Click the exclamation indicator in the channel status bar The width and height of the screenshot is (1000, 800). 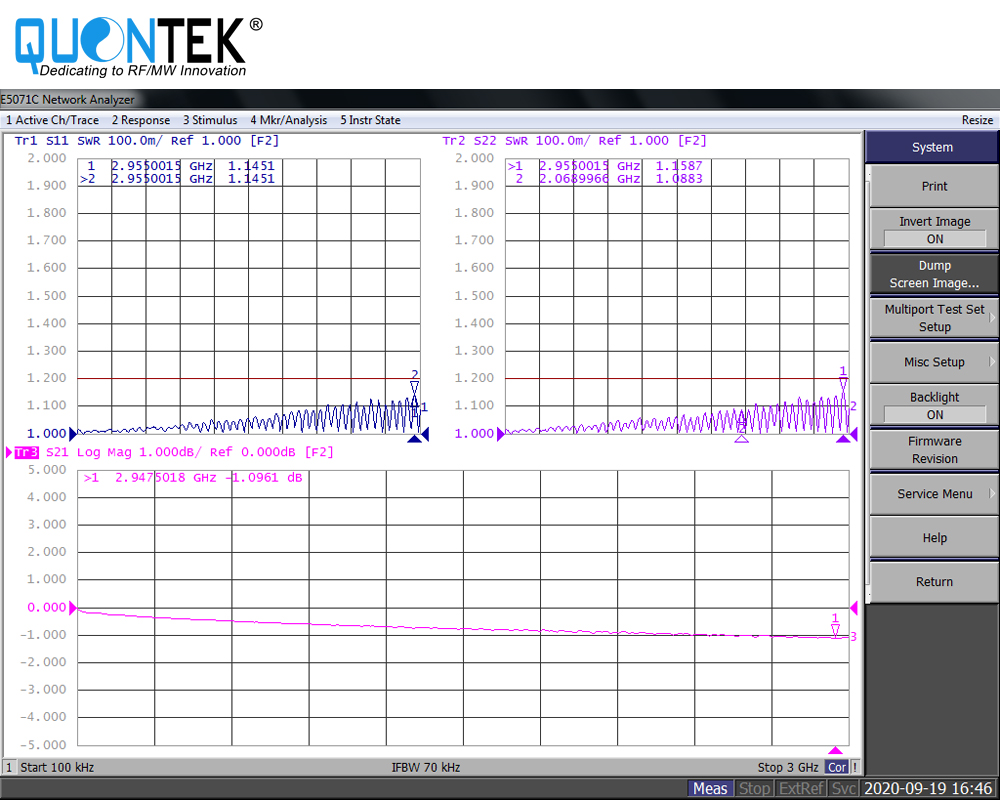855,767
